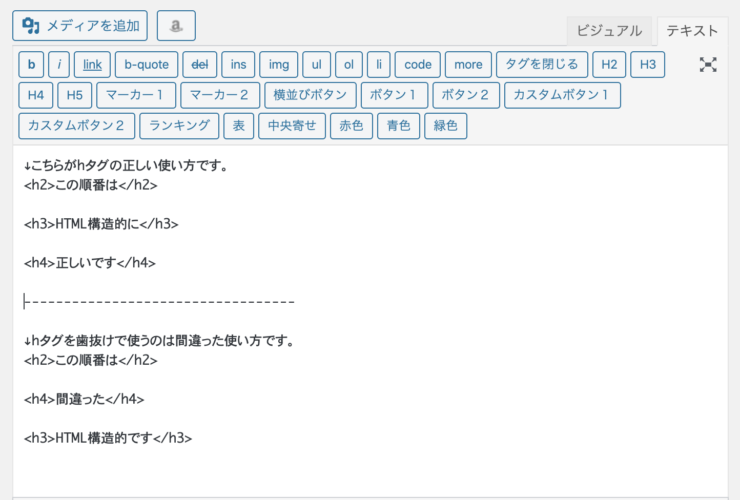Insert code tag with code button
The width and height of the screenshot is (740, 500).
418,65
